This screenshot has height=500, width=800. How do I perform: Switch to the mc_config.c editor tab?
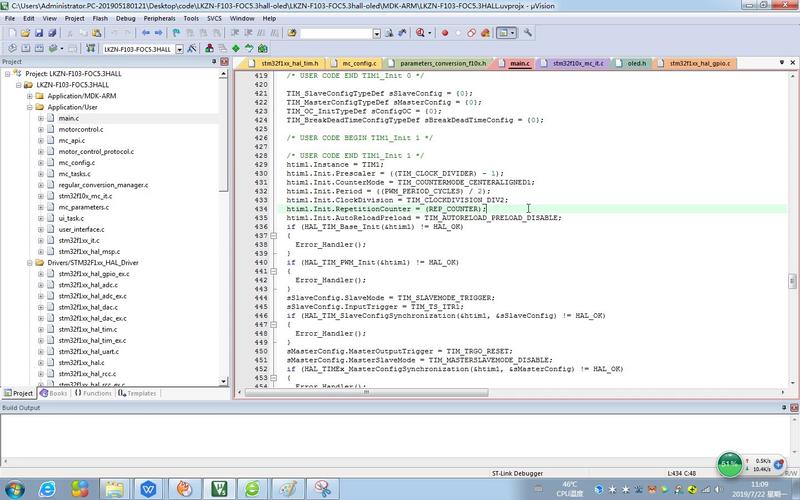359,63
